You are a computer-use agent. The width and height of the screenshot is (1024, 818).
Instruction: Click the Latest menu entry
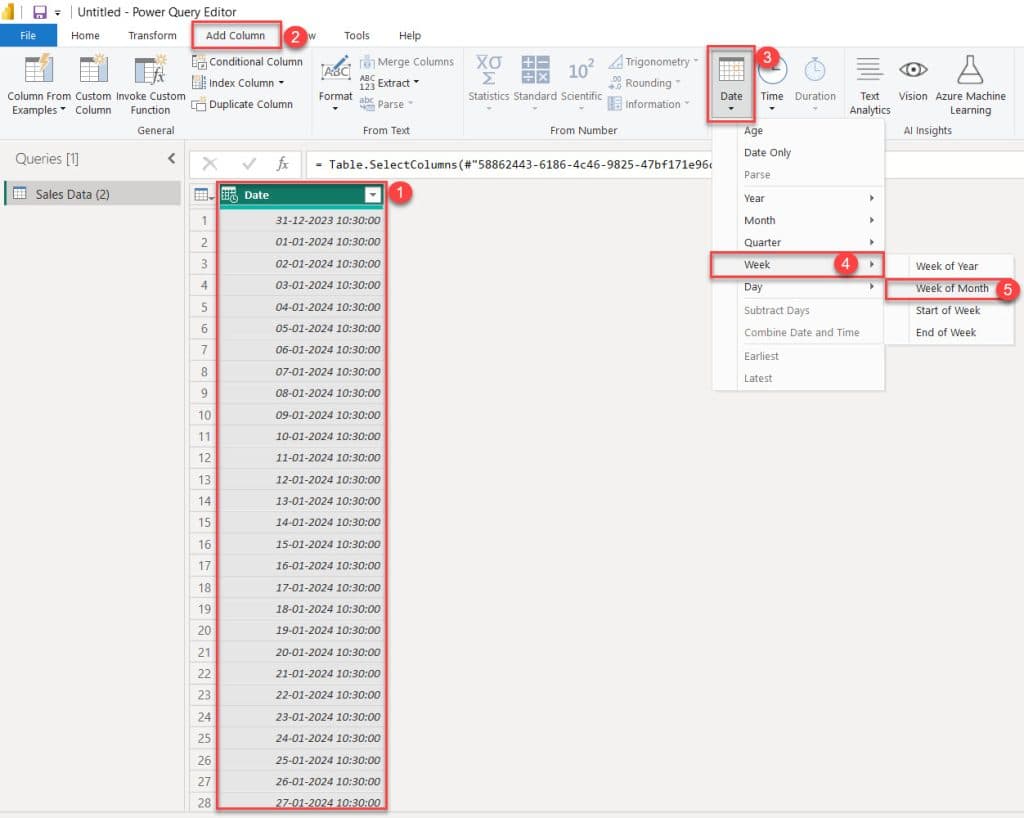(758, 379)
